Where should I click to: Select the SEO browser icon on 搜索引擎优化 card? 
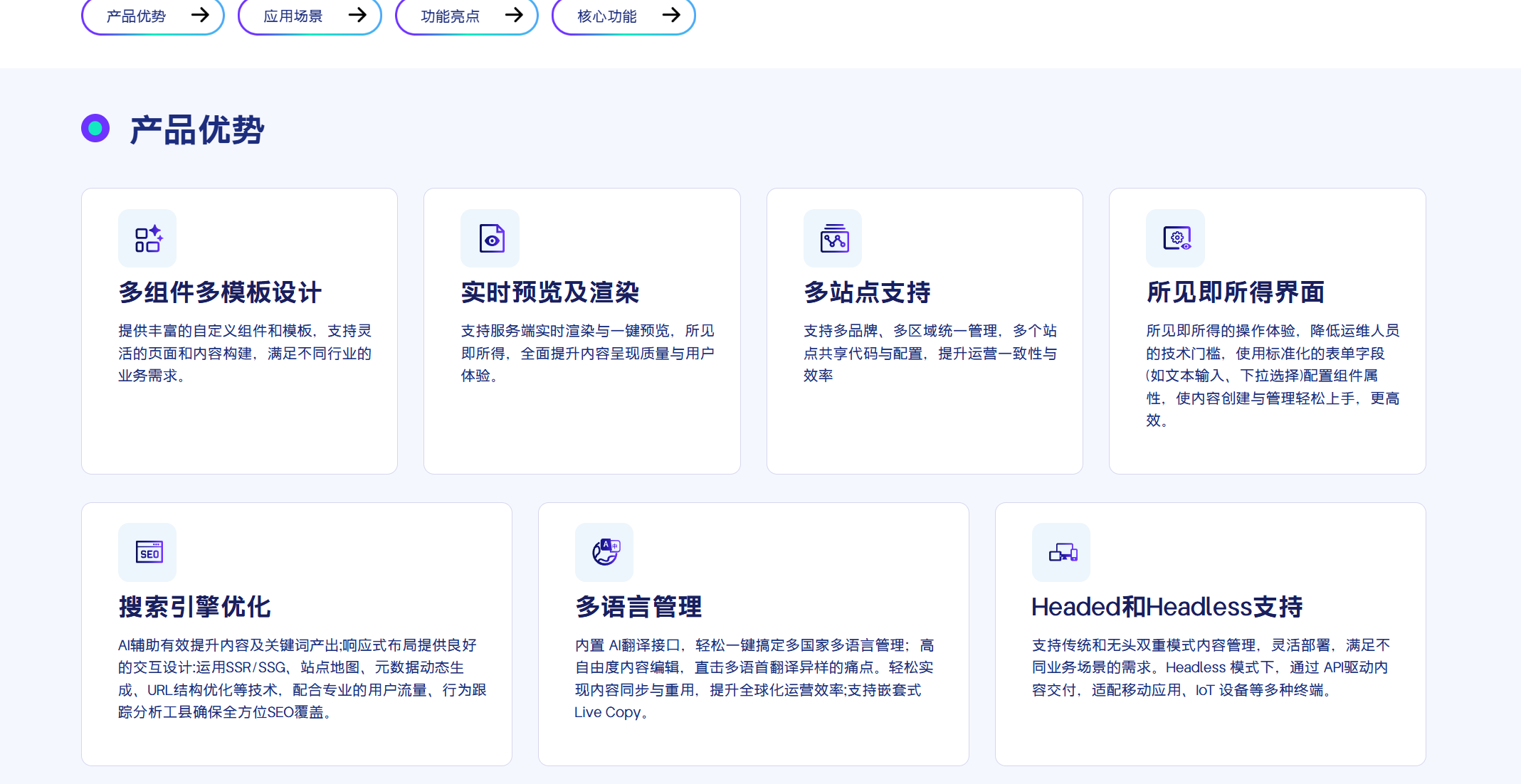147,552
